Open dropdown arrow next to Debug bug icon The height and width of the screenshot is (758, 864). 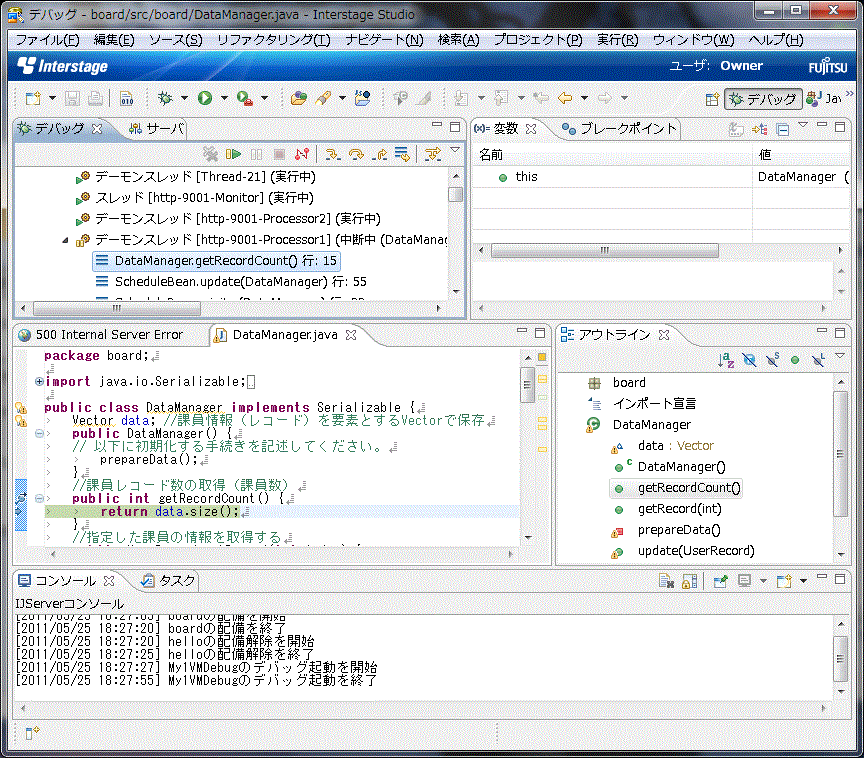pos(184,98)
